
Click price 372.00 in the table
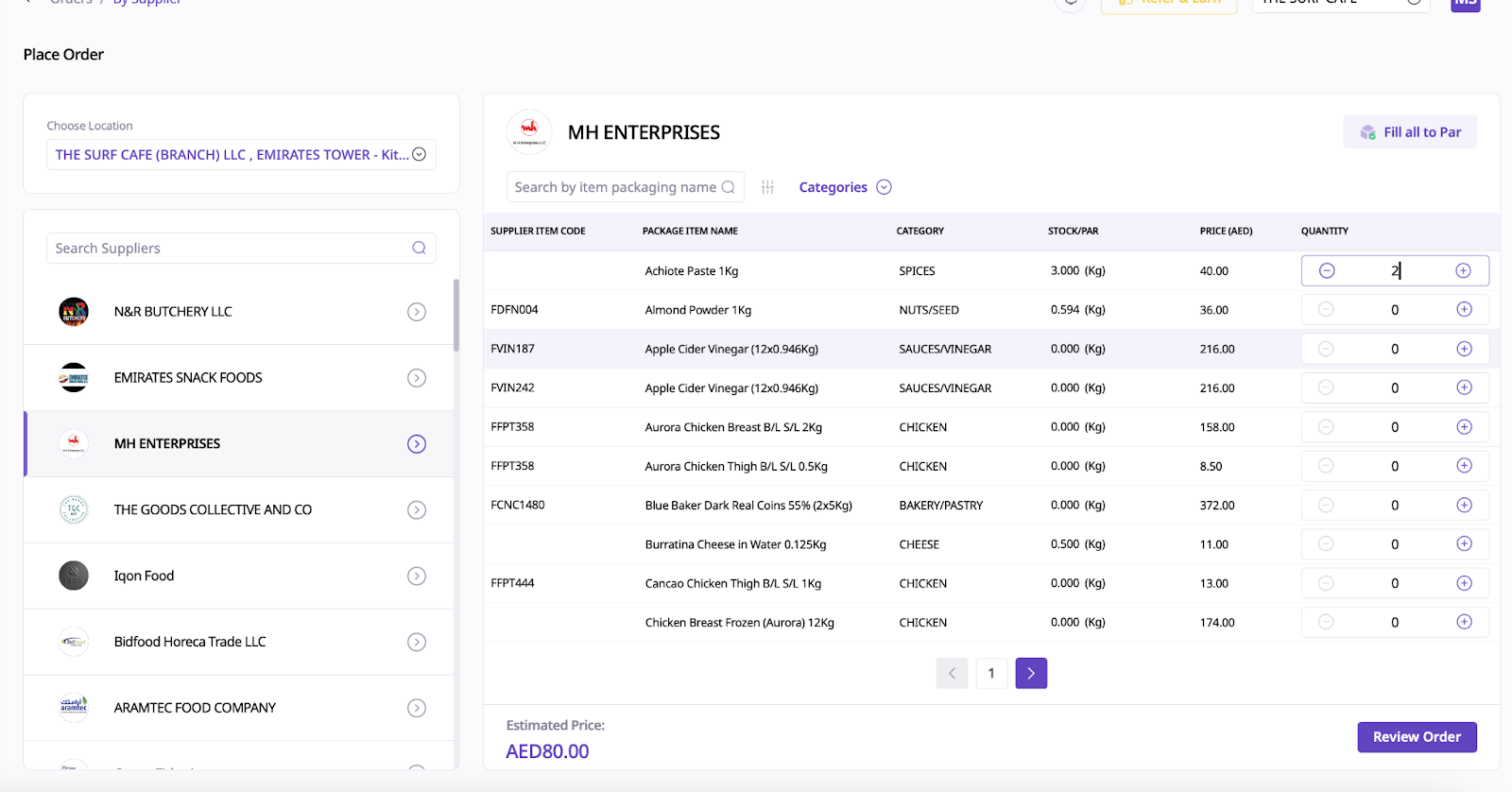coord(1217,506)
